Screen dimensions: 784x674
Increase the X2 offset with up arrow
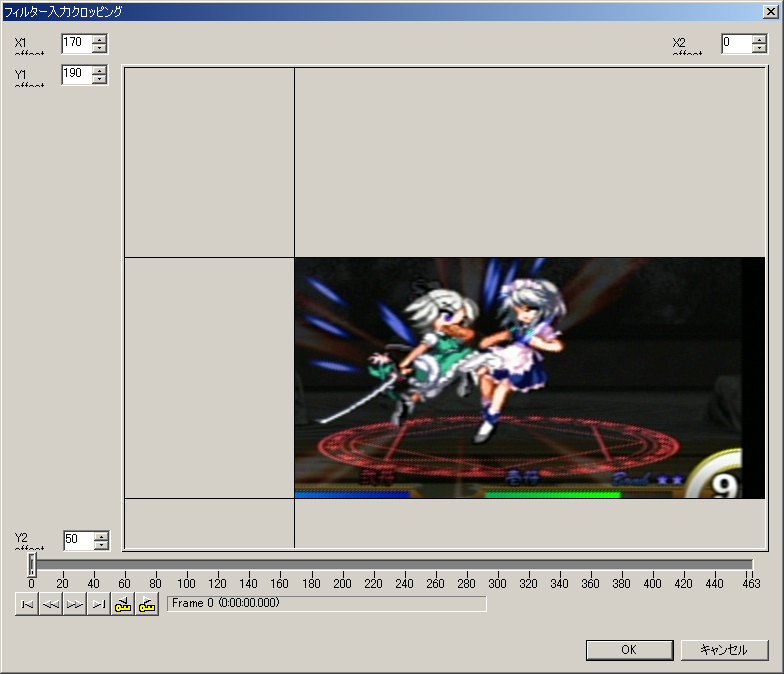[759, 39]
